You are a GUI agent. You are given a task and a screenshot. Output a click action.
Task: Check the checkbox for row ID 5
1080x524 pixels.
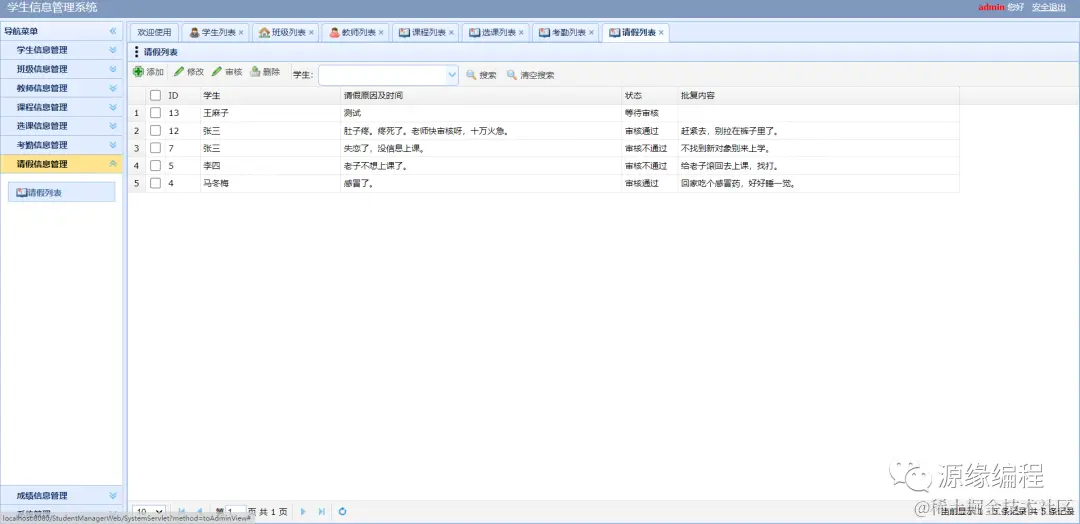click(156, 166)
